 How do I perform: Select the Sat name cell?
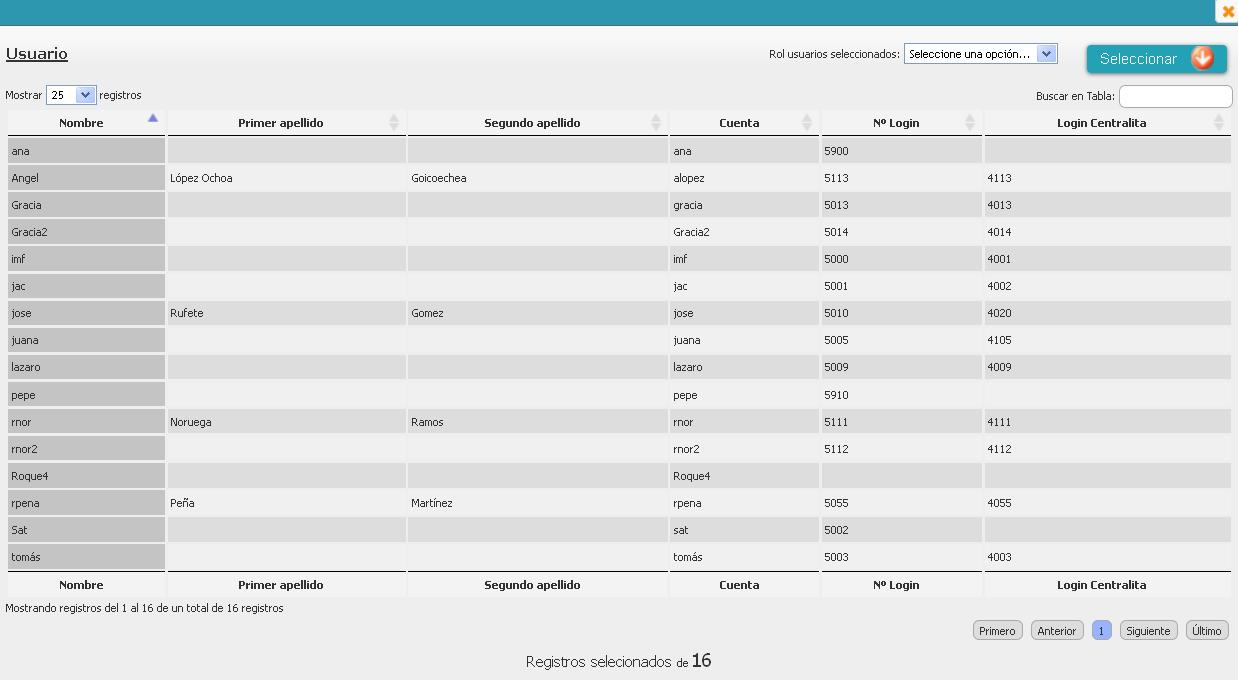86,530
